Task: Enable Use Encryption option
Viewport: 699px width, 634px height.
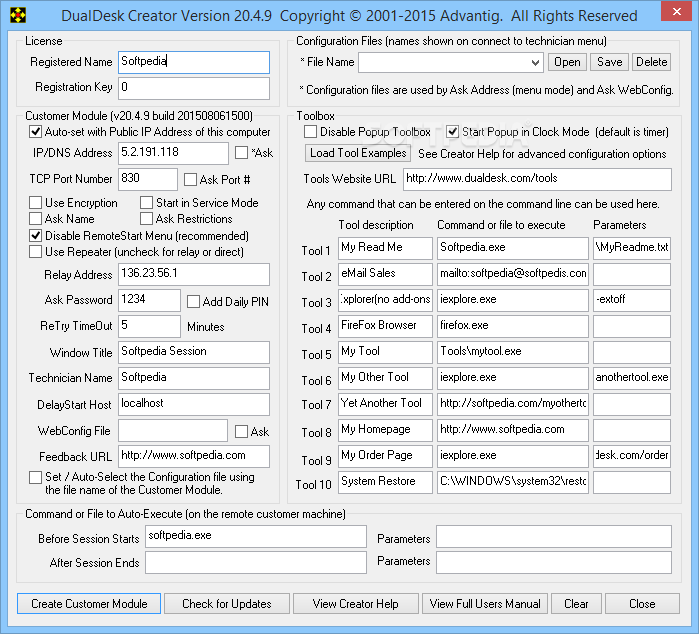Action: click(36, 203)
